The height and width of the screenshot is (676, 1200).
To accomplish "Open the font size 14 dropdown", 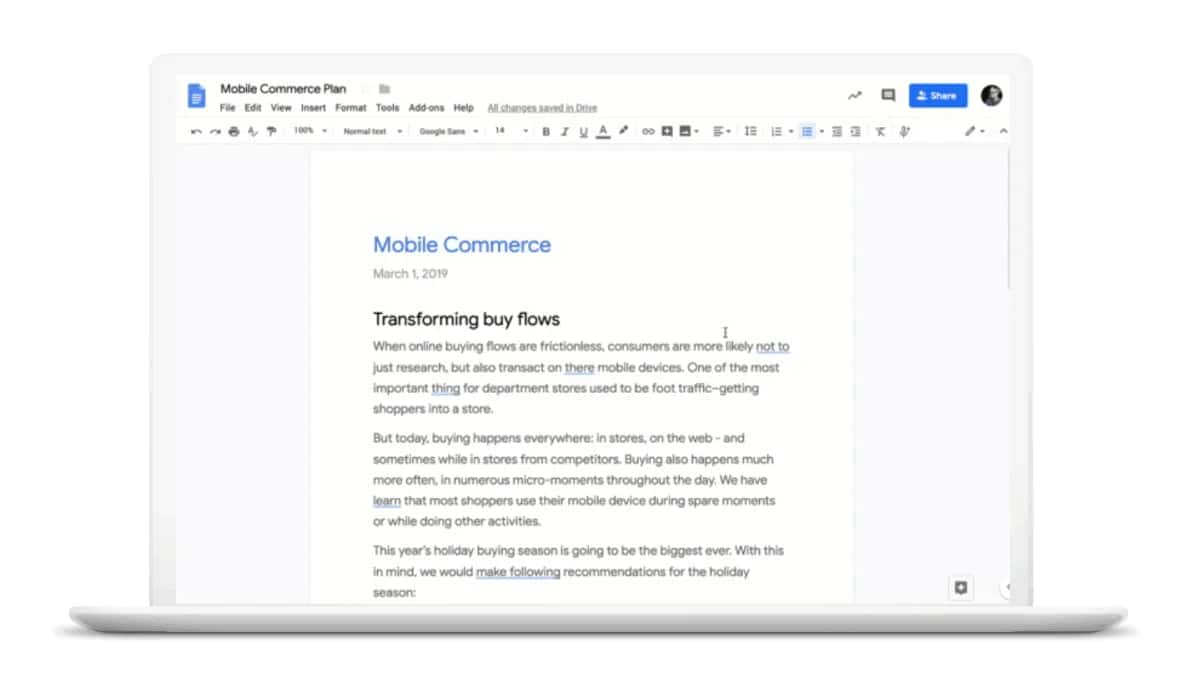I will point(511,131).
